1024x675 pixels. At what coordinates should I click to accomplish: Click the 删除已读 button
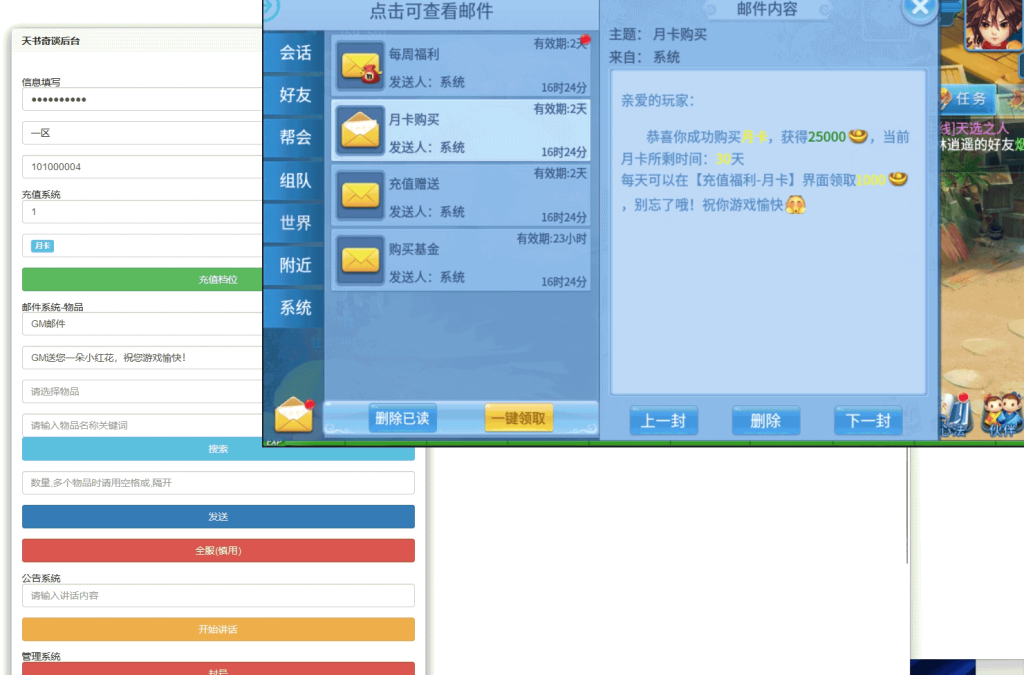[403, 419]
